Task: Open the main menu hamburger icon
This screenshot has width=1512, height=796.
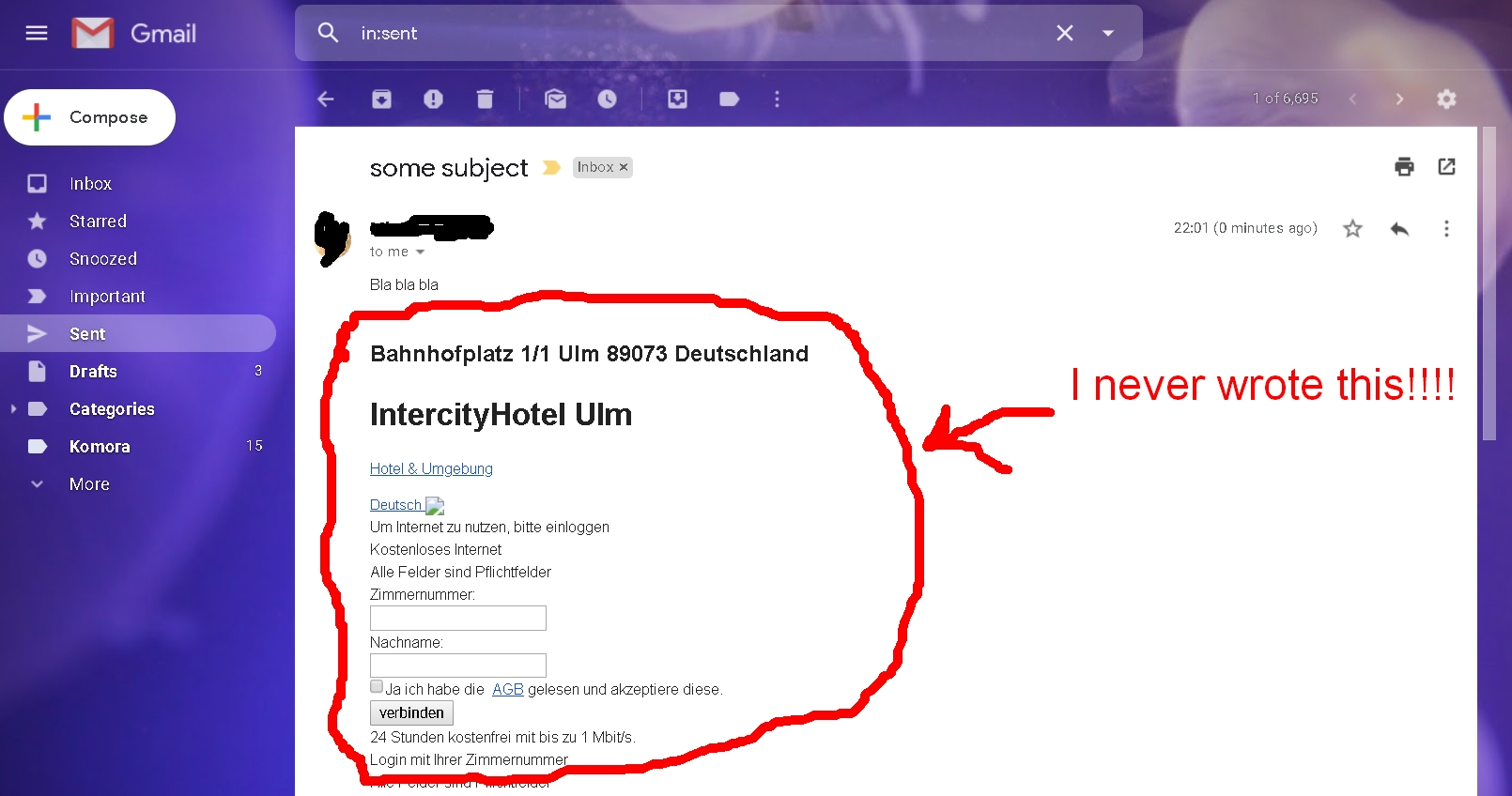Action: (37, 34)
